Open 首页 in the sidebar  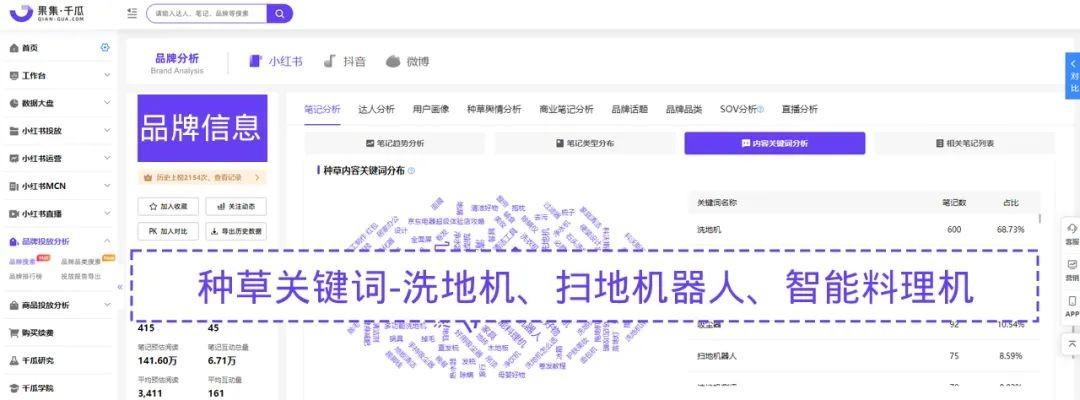click(30, 48)
